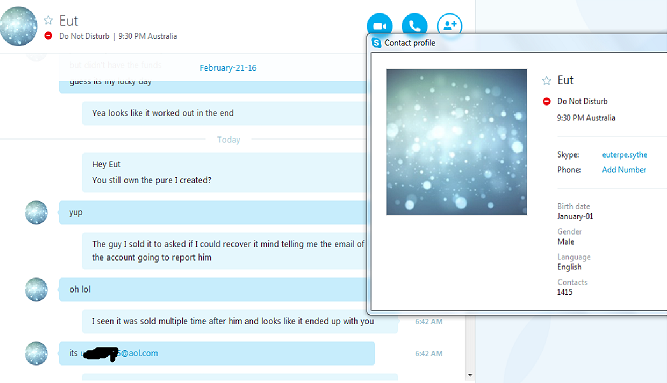Start a video call with Eut
The width and height of the screenshot is (667, 383).
tap(379, 26)
